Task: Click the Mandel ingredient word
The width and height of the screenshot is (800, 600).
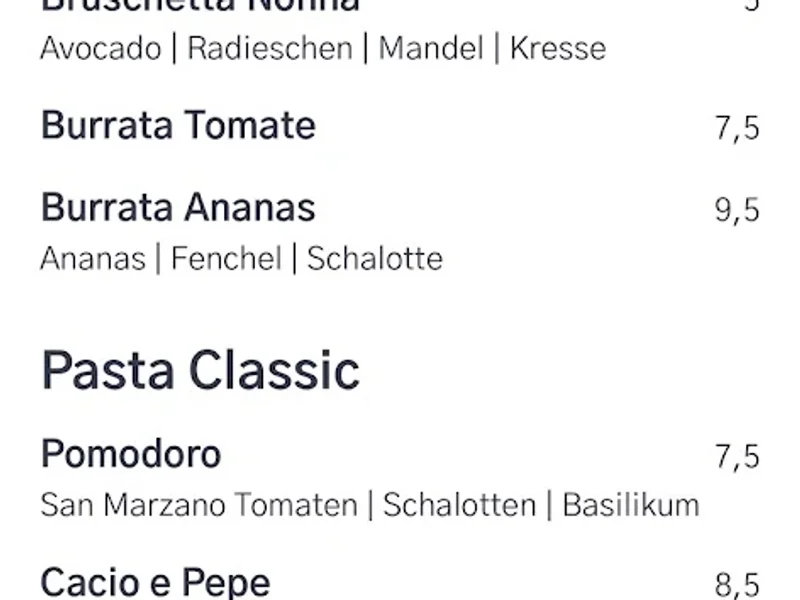Action: [x=431, y=48]
